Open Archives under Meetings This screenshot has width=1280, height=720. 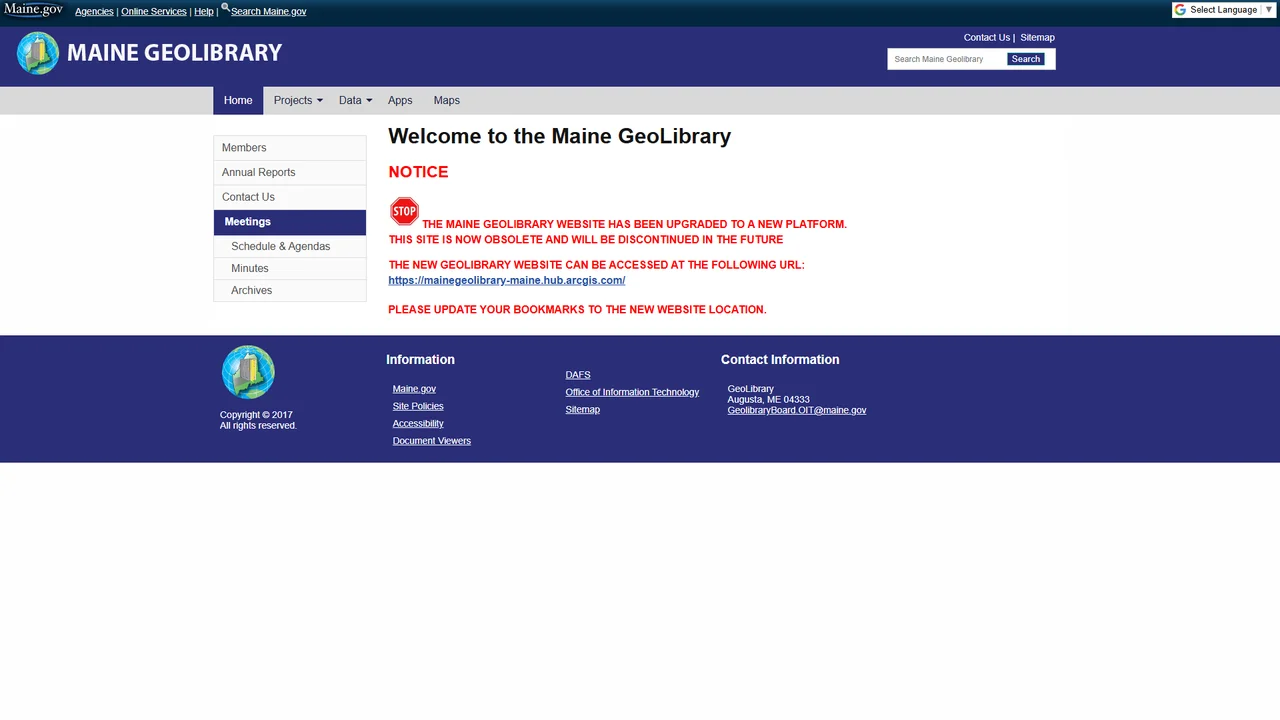290,290
